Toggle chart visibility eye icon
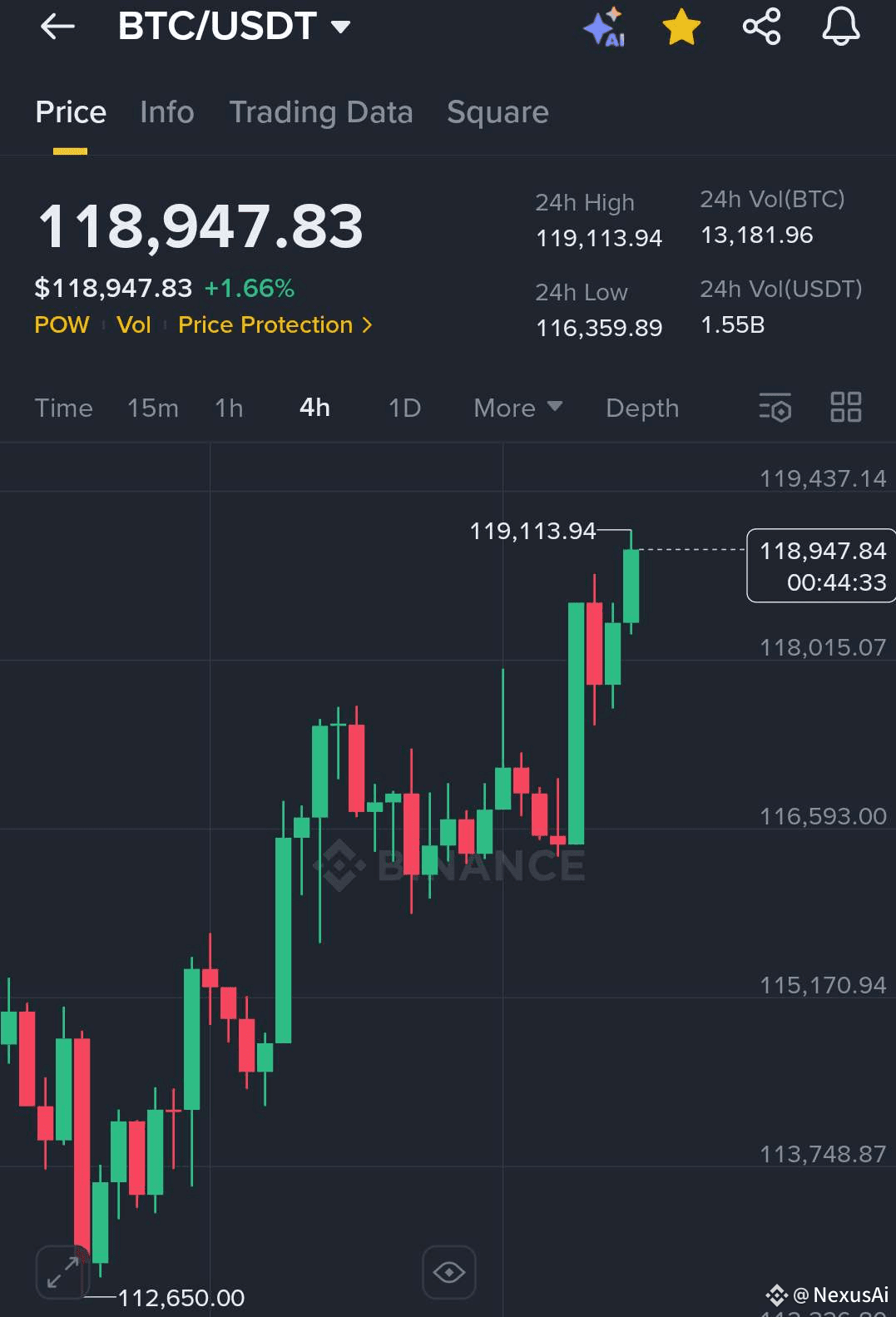The height and width of the screenshot is (1317, 896). coord(449,1272)
